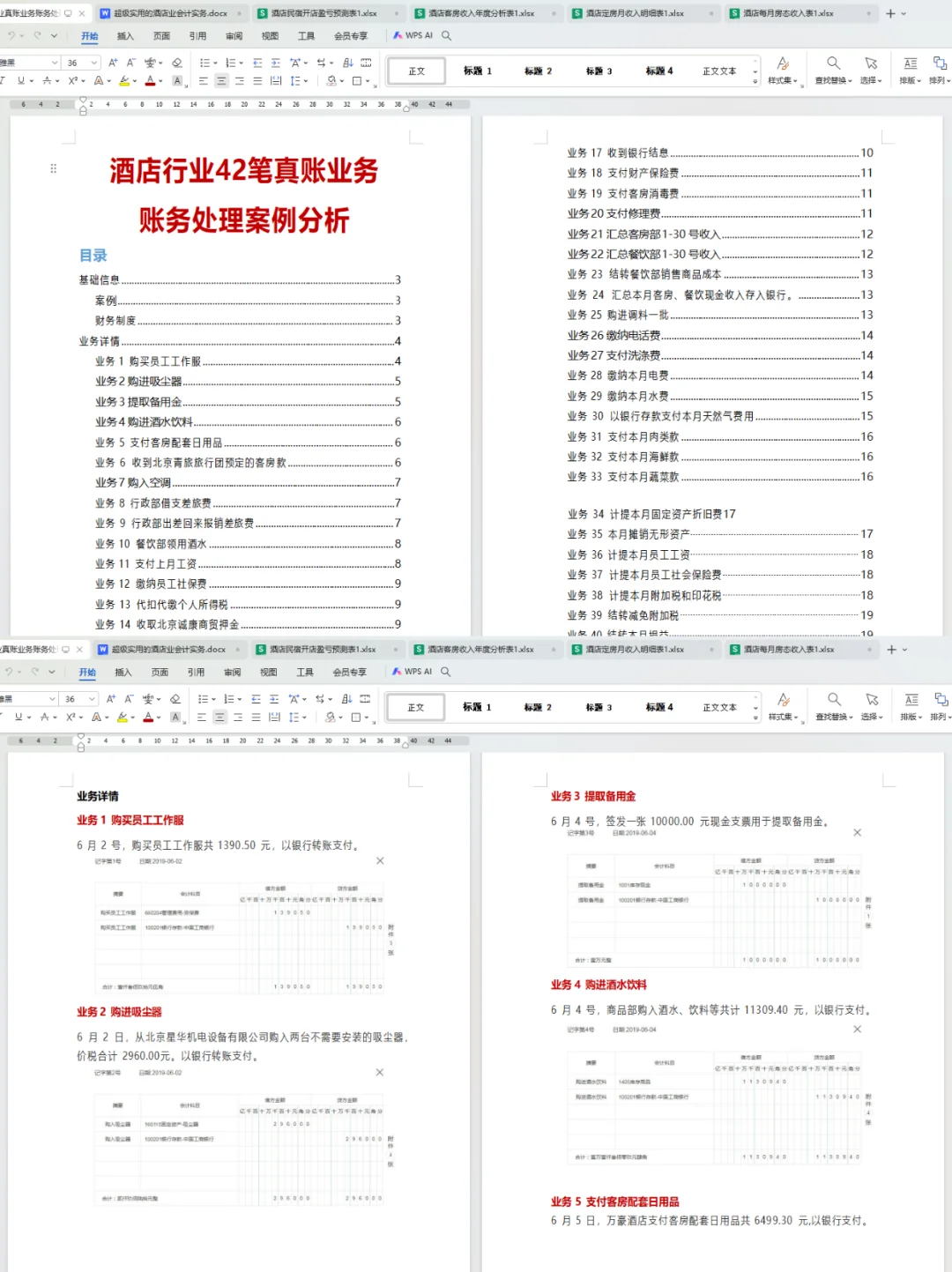Close voucher image under 业务 1 购买员工工作服
The image size is (952, 1272).
[380, 860]
